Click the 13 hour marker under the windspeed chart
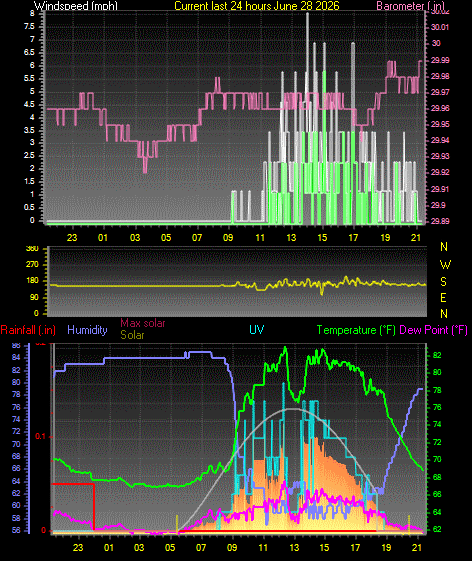 (291, 238)
